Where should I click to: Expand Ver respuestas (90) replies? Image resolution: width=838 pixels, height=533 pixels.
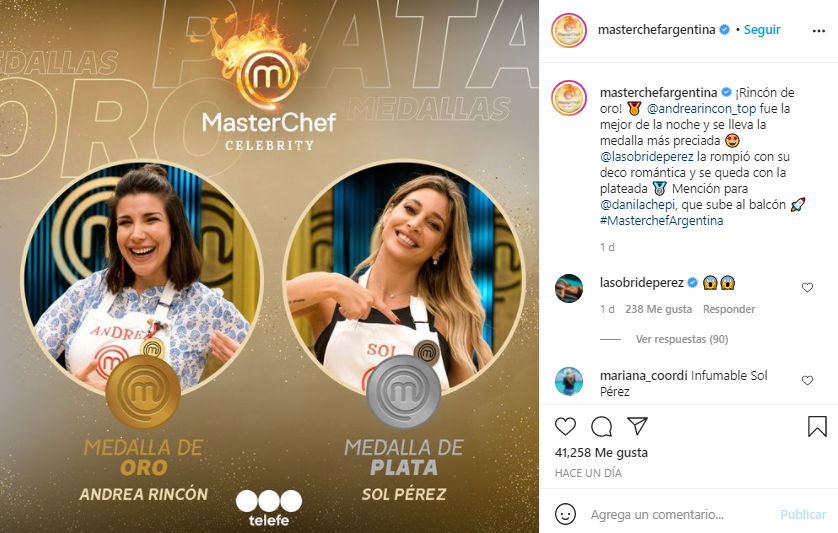point(681,339)
